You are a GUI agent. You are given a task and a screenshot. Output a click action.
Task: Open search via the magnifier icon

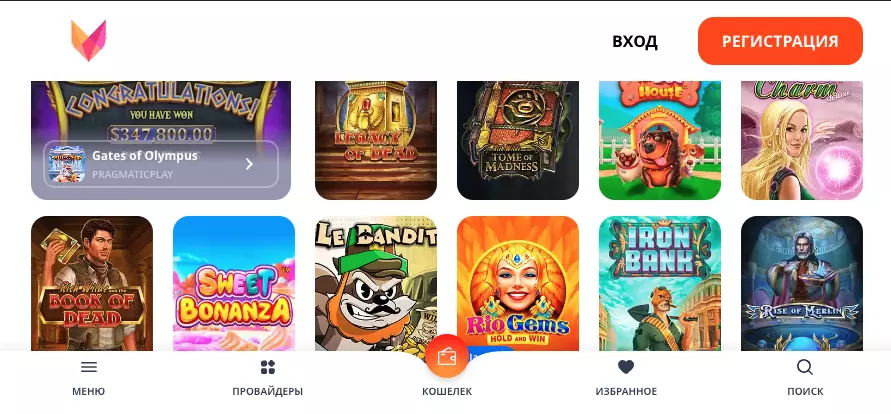point(805,367)
